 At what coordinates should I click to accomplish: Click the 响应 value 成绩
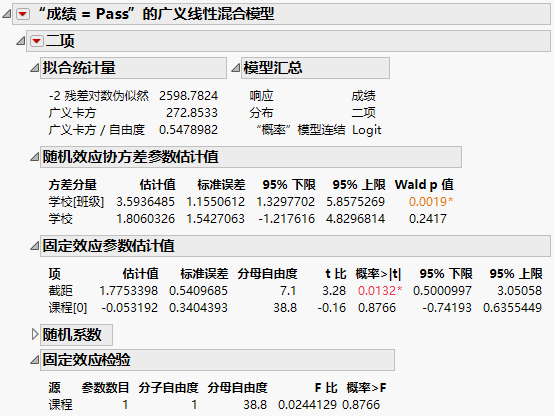point(364,96)
